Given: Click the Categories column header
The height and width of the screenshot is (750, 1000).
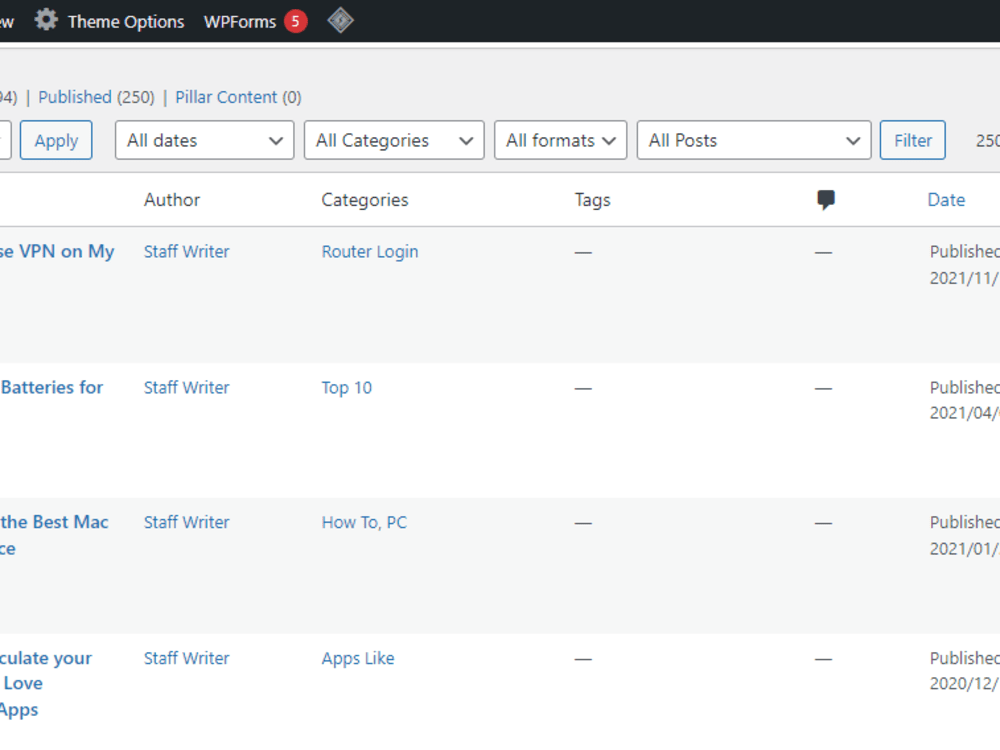Looking at the screenshot, I should click(x=365, y=200).
